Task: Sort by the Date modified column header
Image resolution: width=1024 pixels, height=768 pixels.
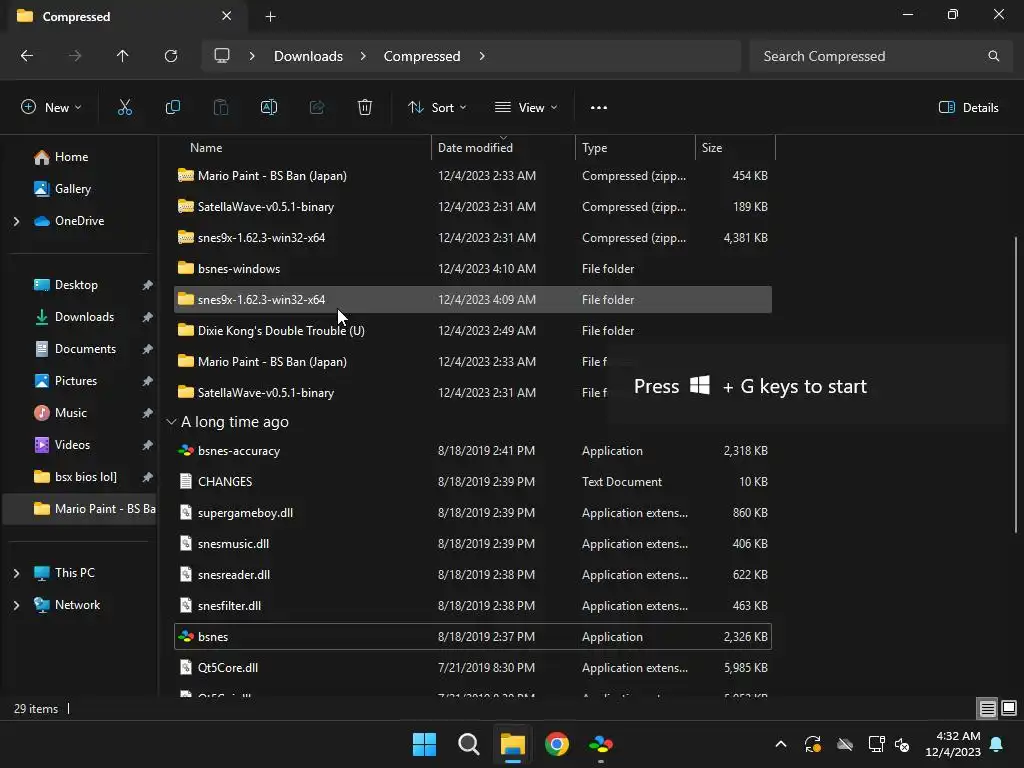Action: (x=504, y=148)
